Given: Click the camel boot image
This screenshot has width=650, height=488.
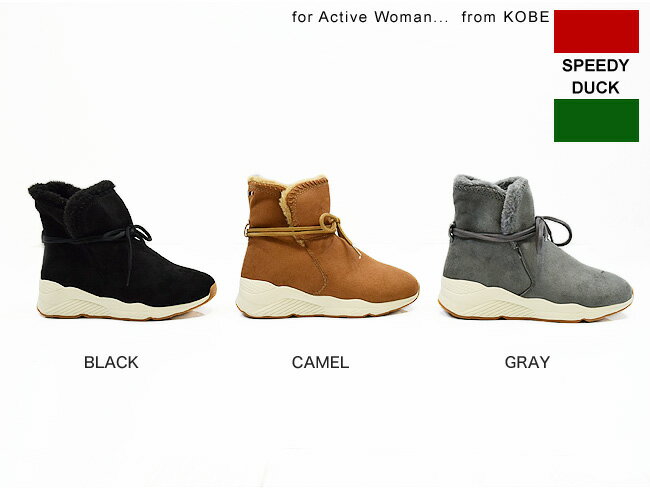Looking at the screenshot, I should point(327,247).
